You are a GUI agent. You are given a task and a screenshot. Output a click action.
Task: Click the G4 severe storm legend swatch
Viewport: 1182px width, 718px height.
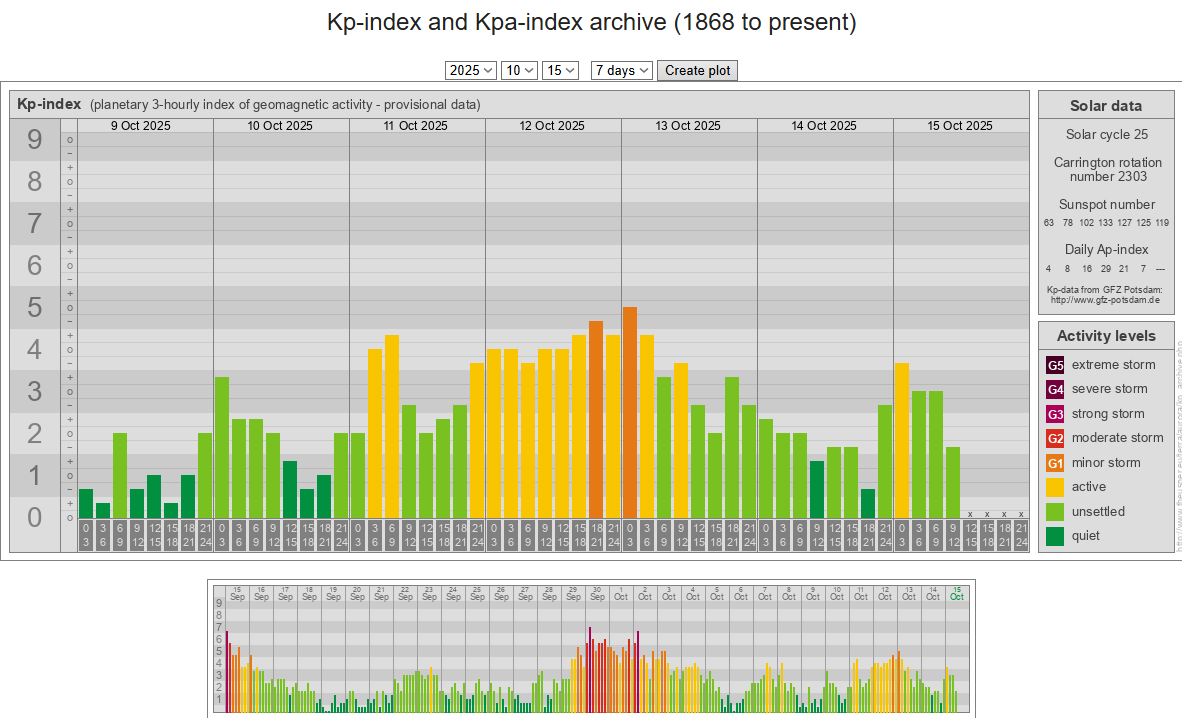coord(1055,389)
